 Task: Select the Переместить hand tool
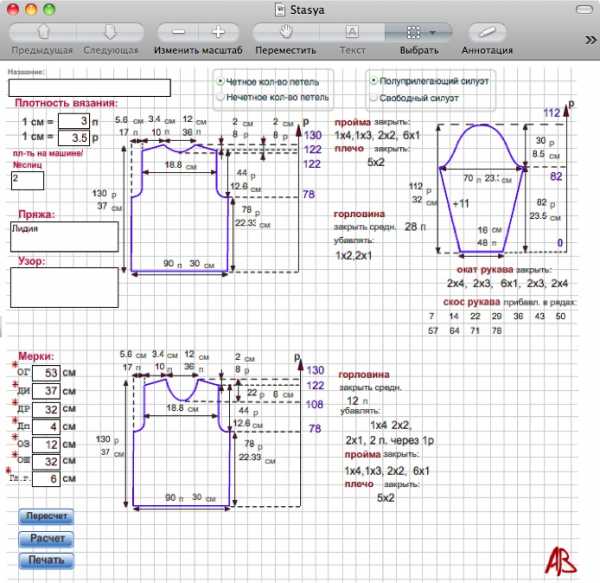pyautogui.click(x=286, y=32)
